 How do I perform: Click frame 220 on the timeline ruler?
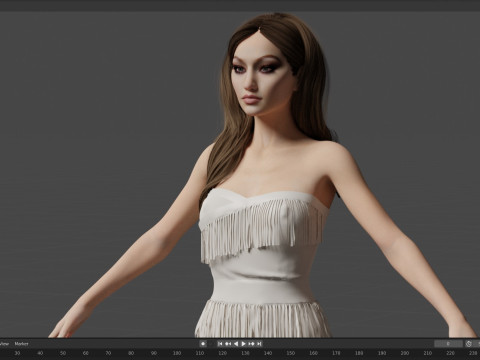coord(450,353)
